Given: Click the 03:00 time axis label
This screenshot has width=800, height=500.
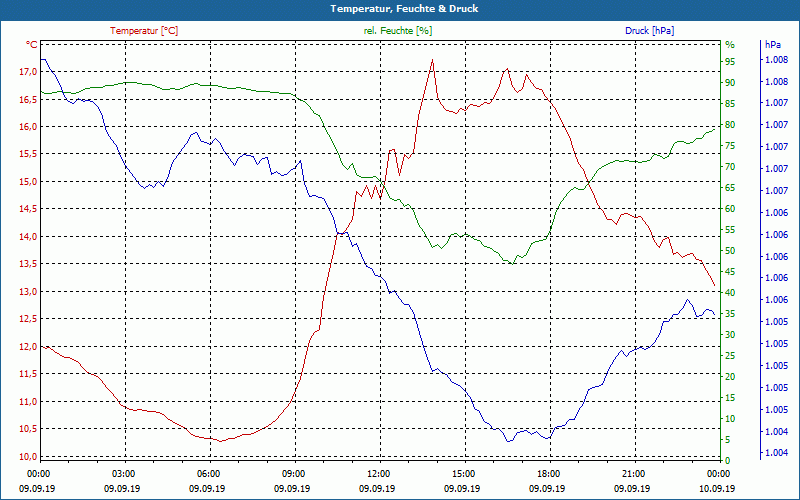Looking at the screenshot, I should point(125,474).
